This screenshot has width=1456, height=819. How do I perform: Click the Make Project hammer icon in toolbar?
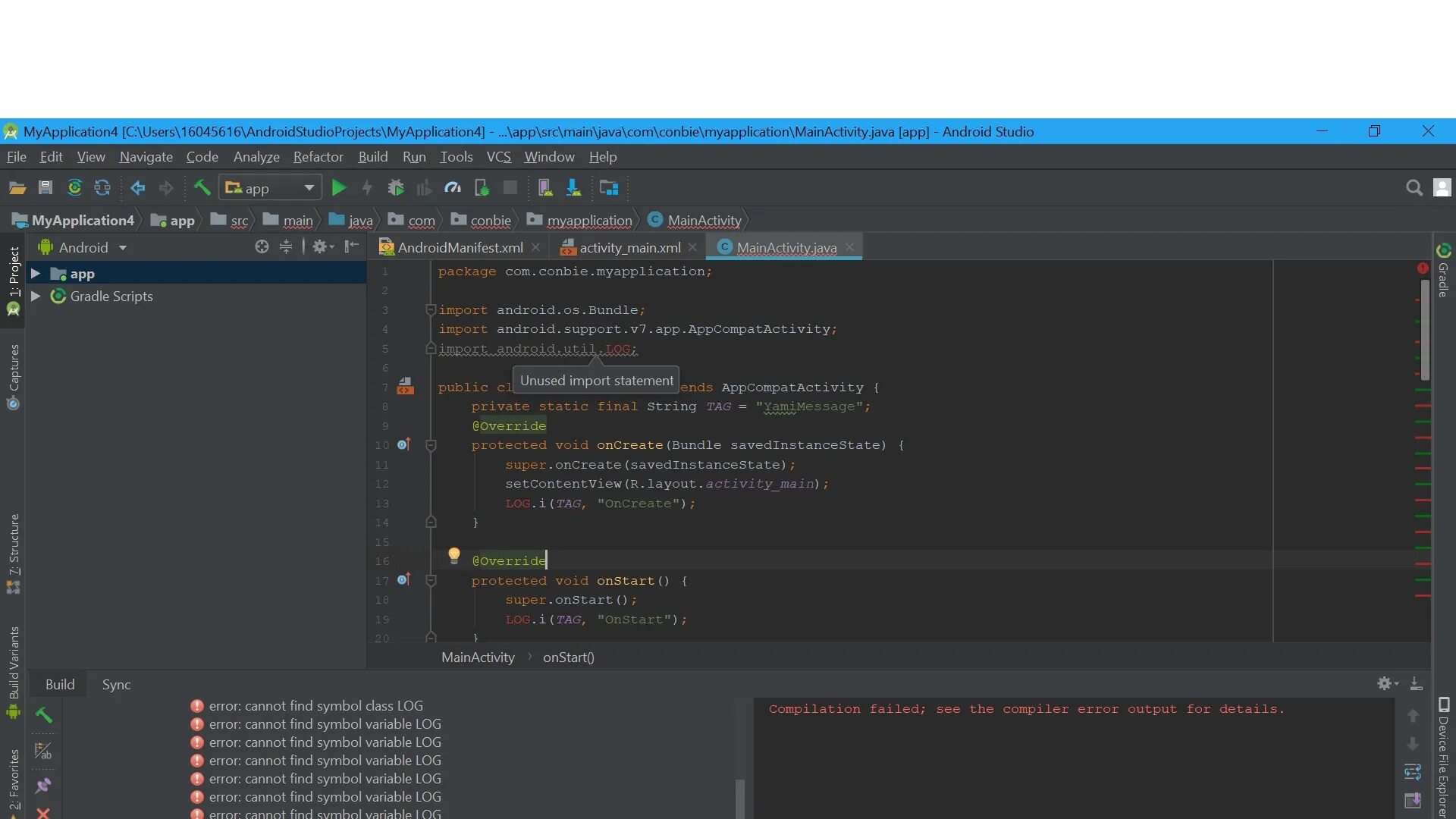click(202, 188)
